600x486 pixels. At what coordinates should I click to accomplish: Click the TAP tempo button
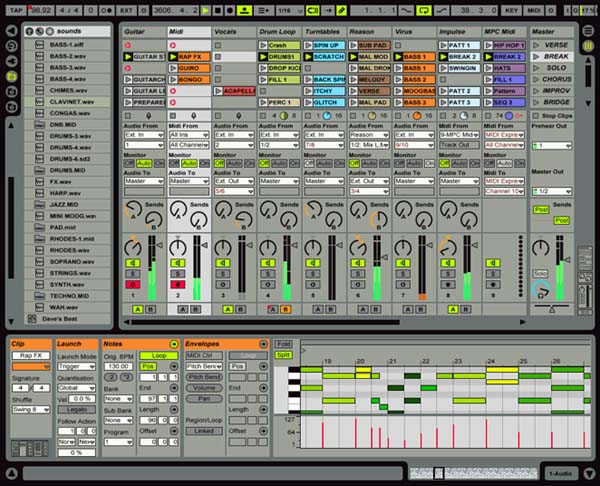click(16, 10)
